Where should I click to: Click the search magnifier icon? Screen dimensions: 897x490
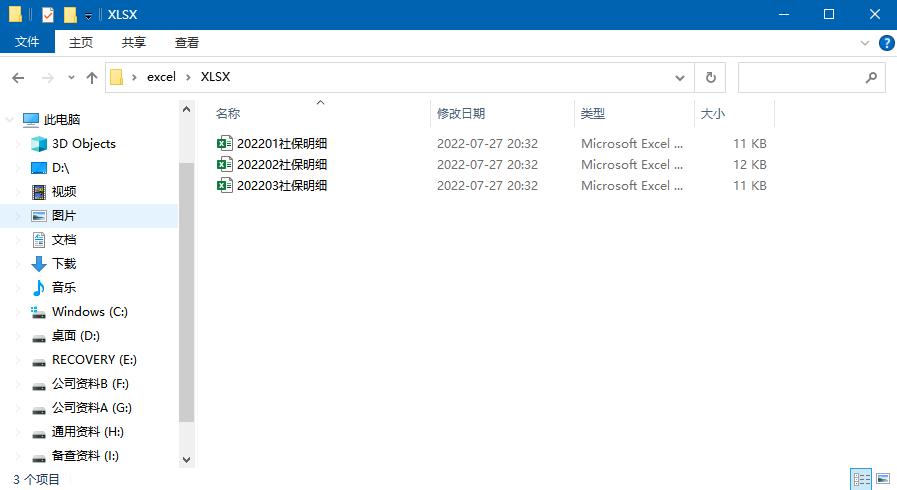(871, 77)
